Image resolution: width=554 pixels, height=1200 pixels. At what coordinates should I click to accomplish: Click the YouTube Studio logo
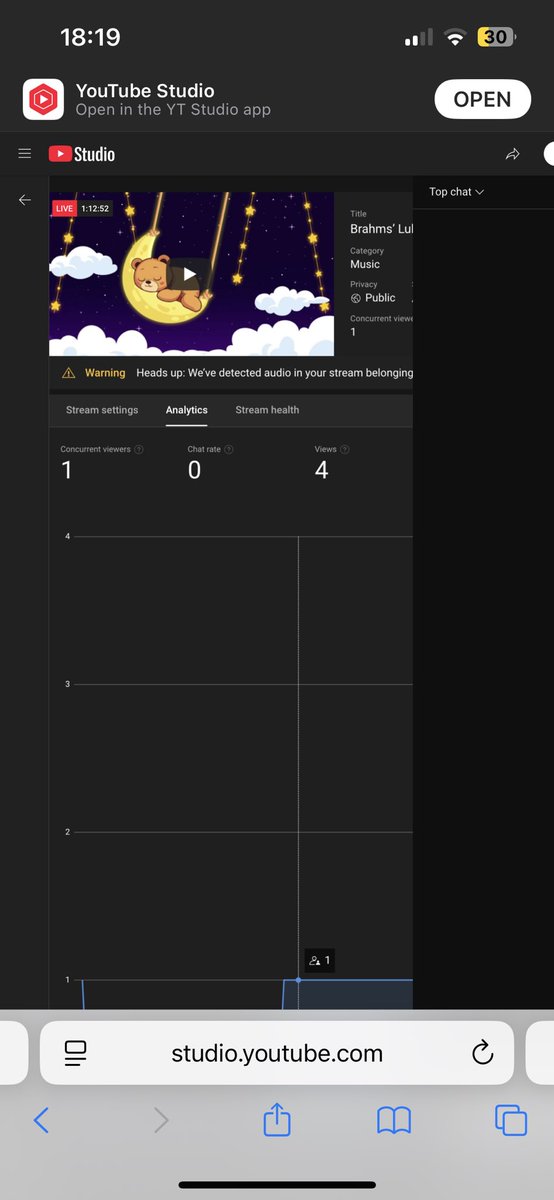tap(82, 154)
